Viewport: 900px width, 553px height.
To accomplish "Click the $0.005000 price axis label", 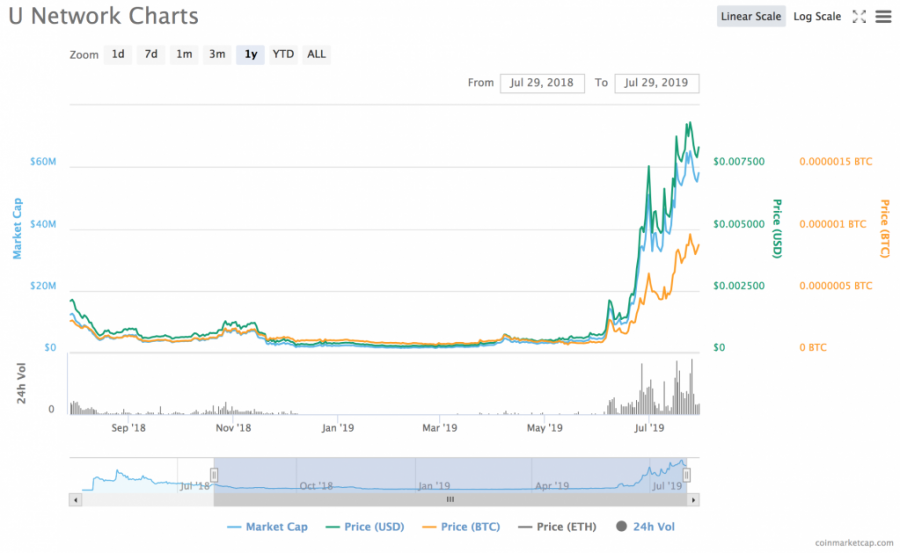I will pos(739,224).
